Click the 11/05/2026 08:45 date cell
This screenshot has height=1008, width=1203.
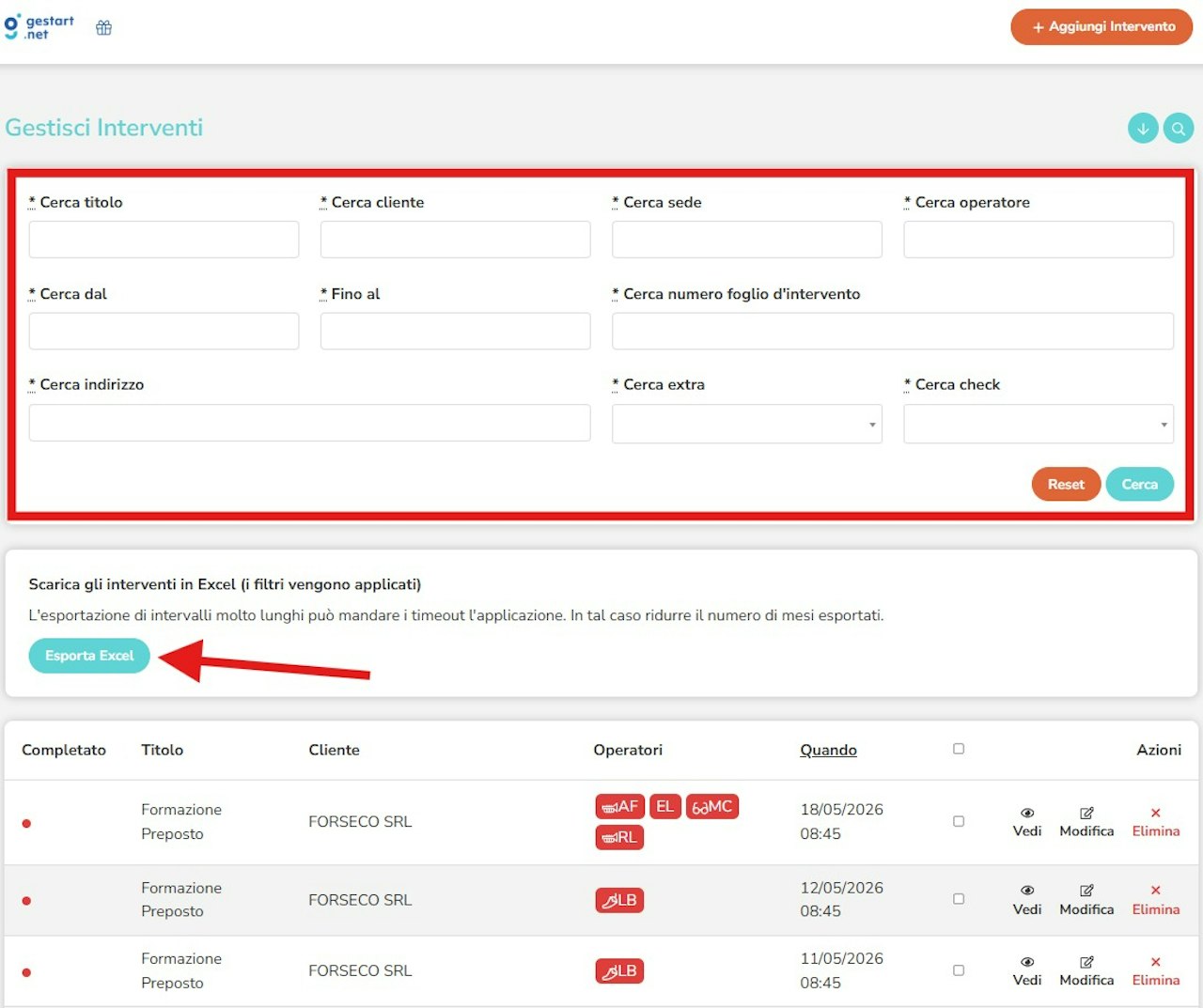click(x=841, y=970)
